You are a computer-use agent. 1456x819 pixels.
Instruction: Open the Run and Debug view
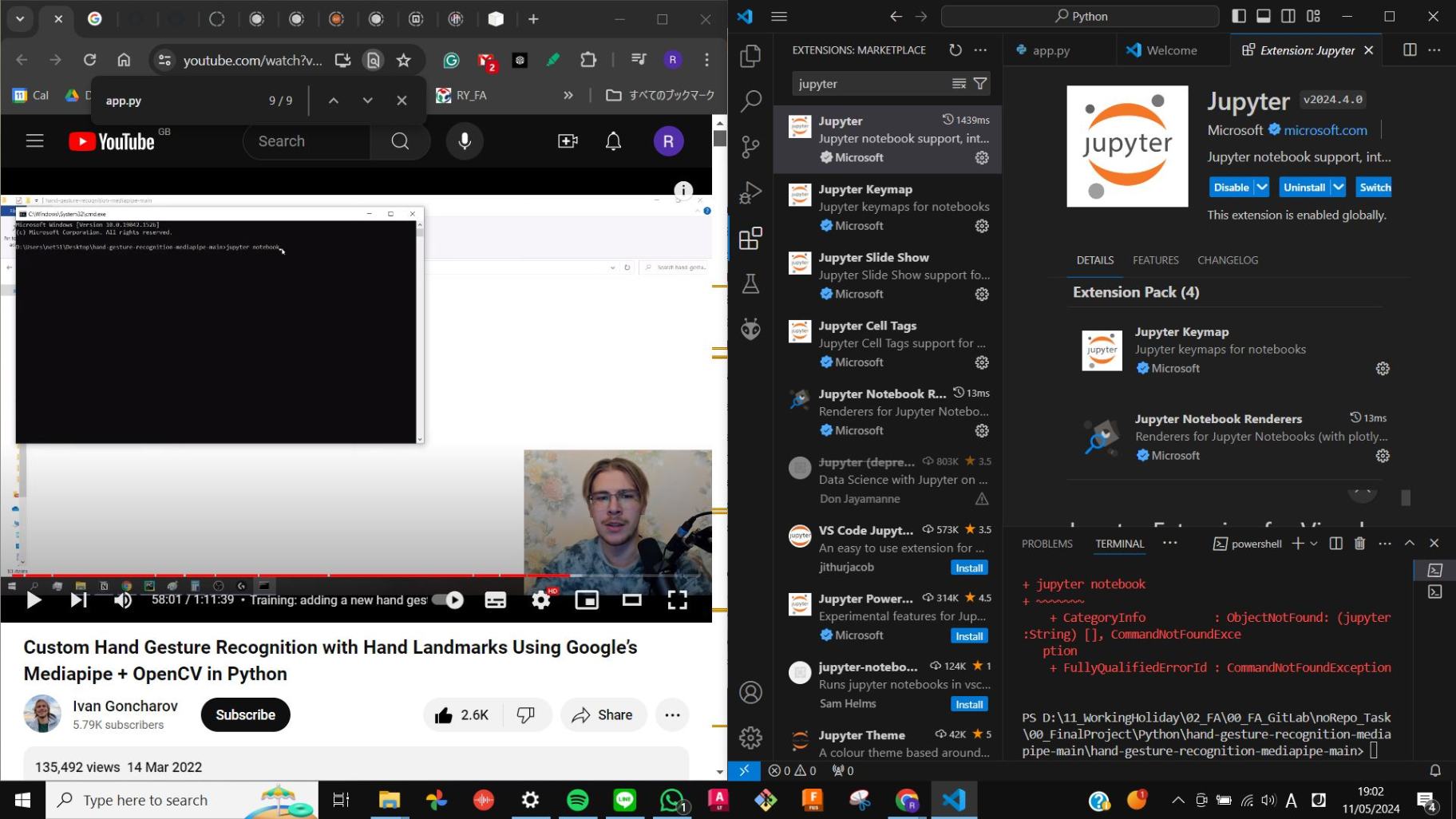tap(750, 192)
